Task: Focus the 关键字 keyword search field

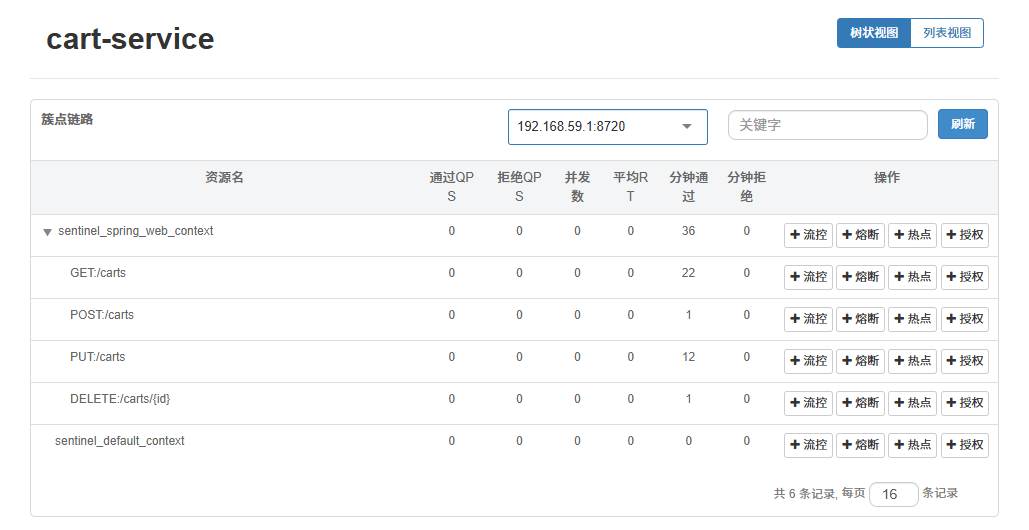Action: tap(827, 125)
